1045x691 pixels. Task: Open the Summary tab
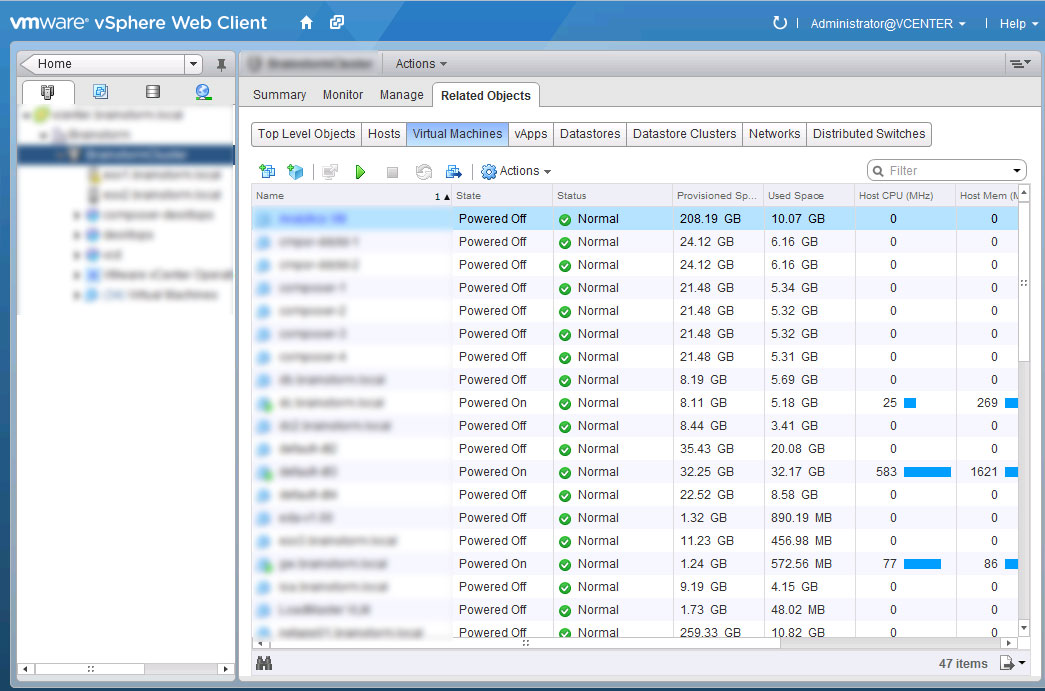coord(279,95)
